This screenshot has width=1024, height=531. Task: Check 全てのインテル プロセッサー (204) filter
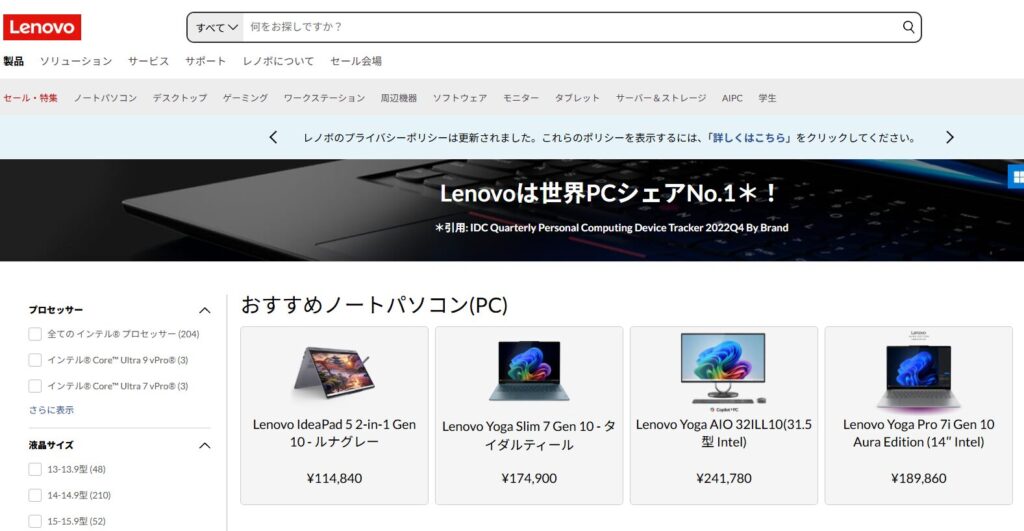click(x=35, y=334)
